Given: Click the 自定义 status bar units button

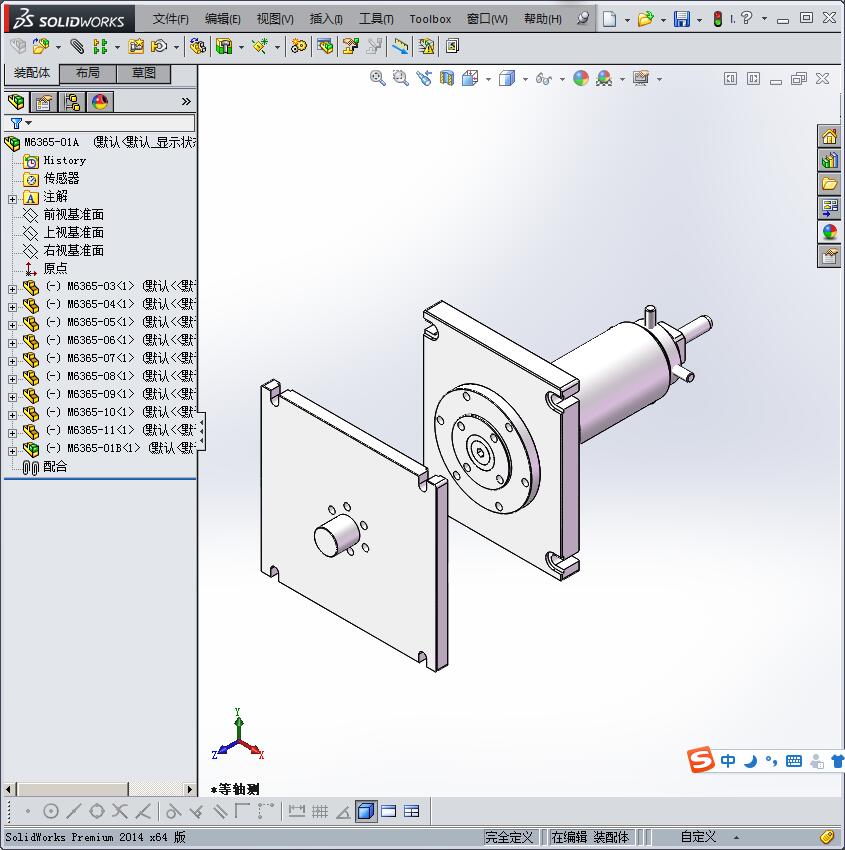Looking at the screenshot, I should point(698,837).
